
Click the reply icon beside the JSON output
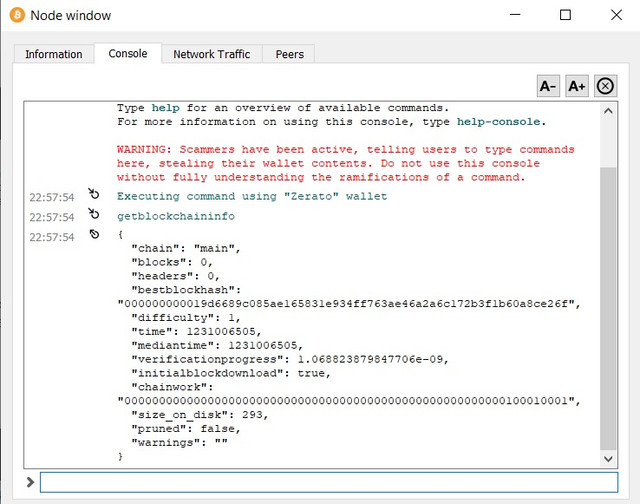pos(94,234)
